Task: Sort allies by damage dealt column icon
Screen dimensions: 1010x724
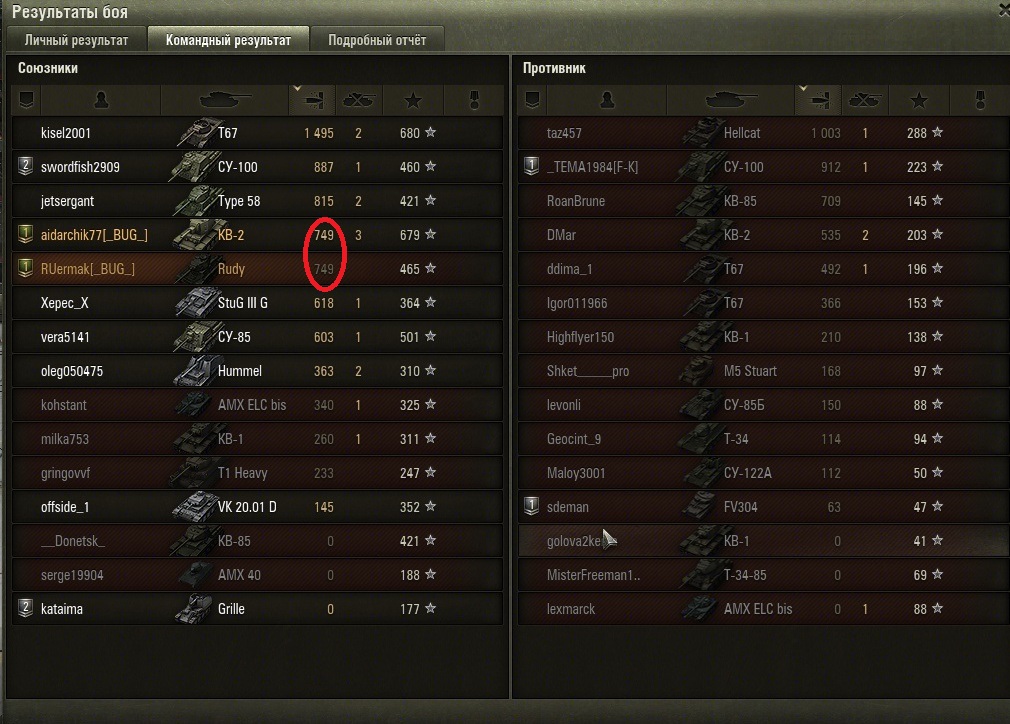Action: [x=313, y=100]
